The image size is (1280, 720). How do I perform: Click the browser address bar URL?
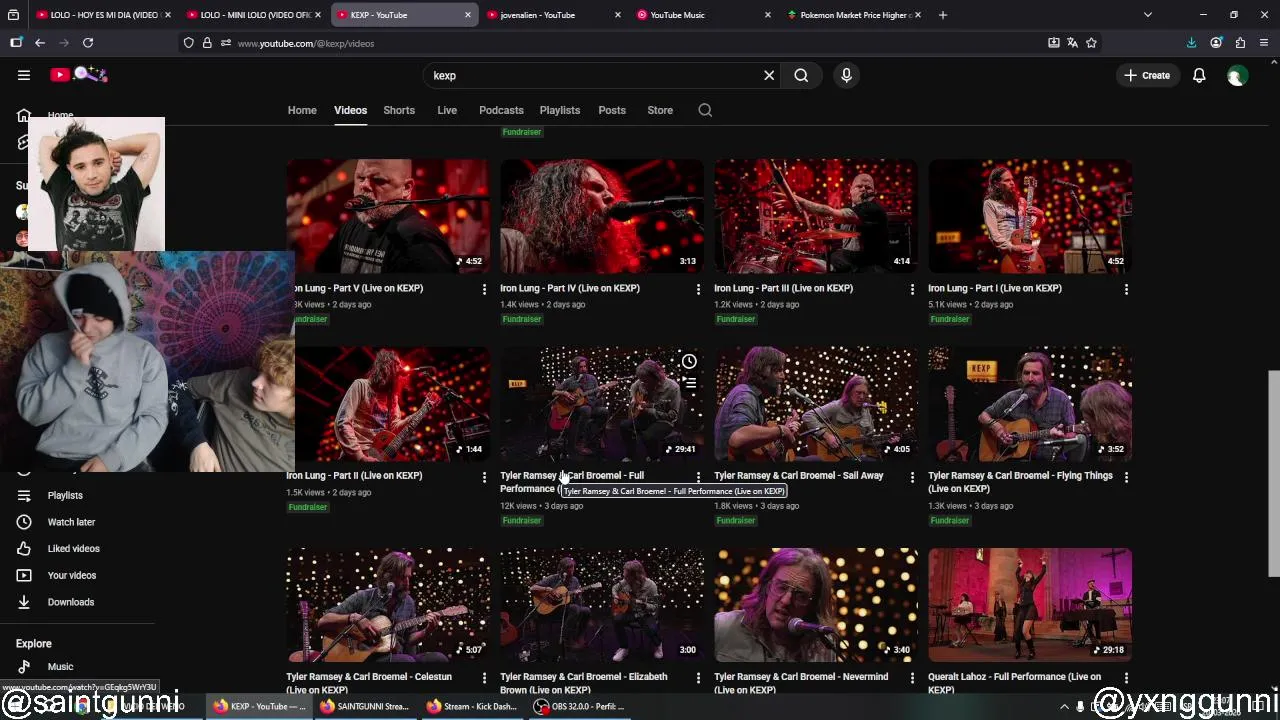[306, 43]
